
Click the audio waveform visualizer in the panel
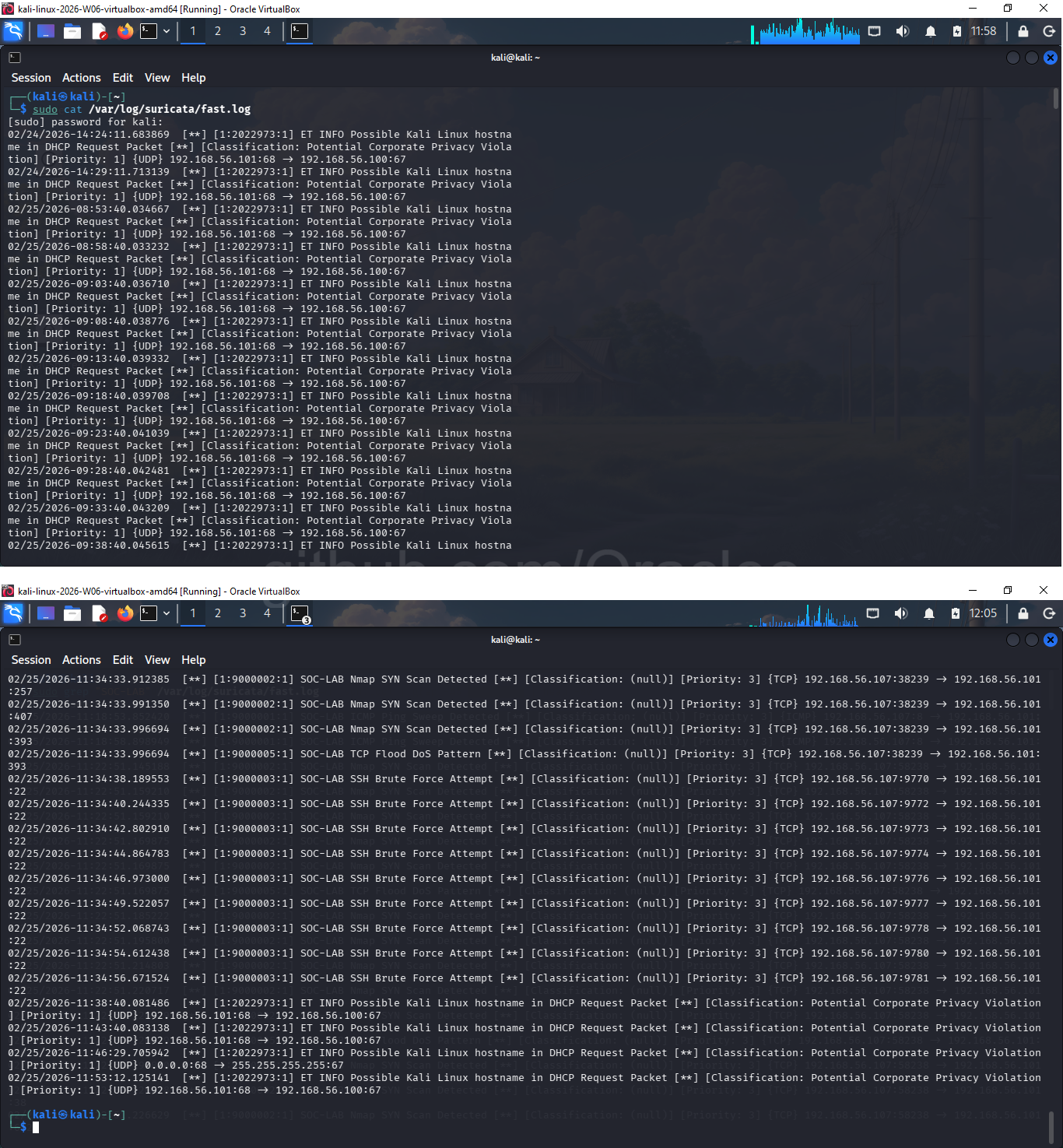(x=805, y=31)
